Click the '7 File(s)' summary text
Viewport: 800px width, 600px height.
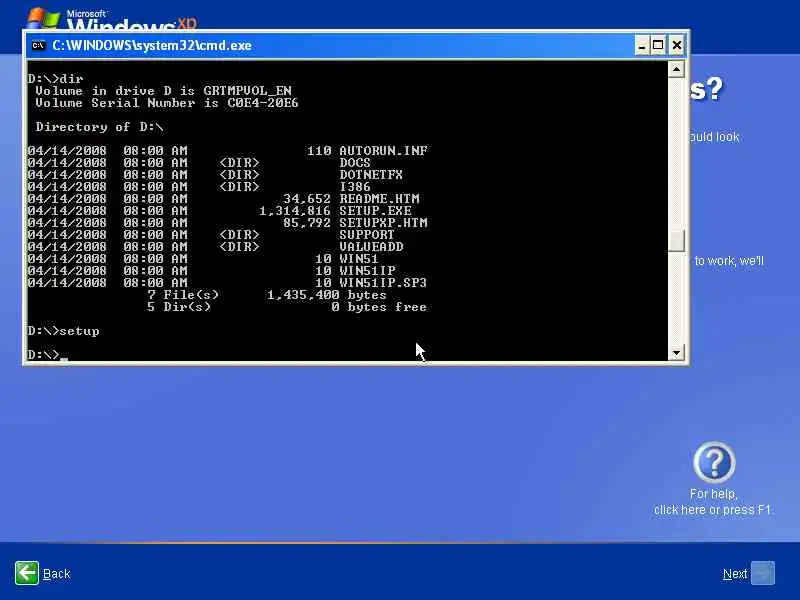pyautogui.click(x=183, y=295)
